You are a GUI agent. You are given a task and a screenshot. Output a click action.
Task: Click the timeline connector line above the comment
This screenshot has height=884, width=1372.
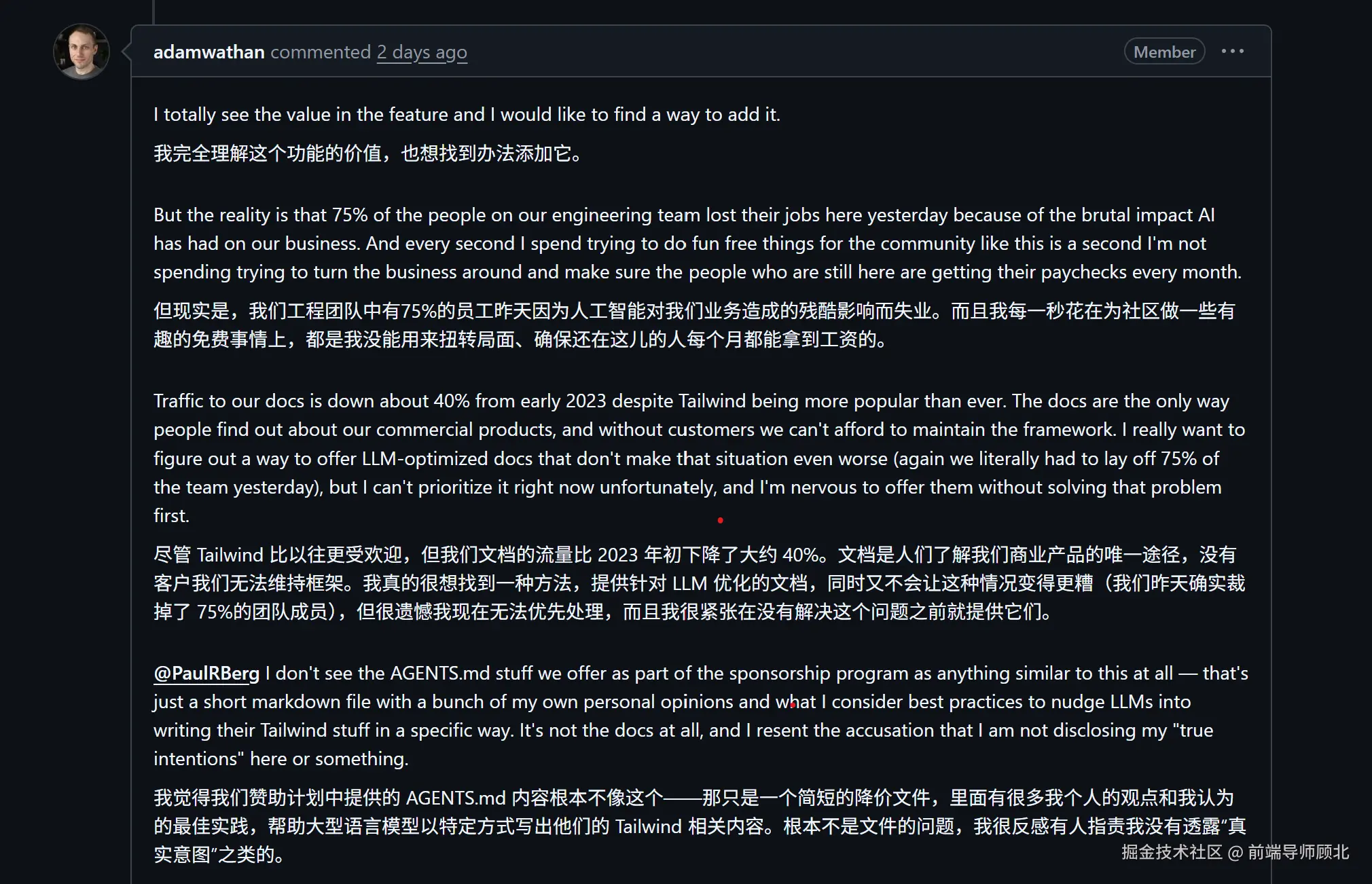[x=154, y=12]
